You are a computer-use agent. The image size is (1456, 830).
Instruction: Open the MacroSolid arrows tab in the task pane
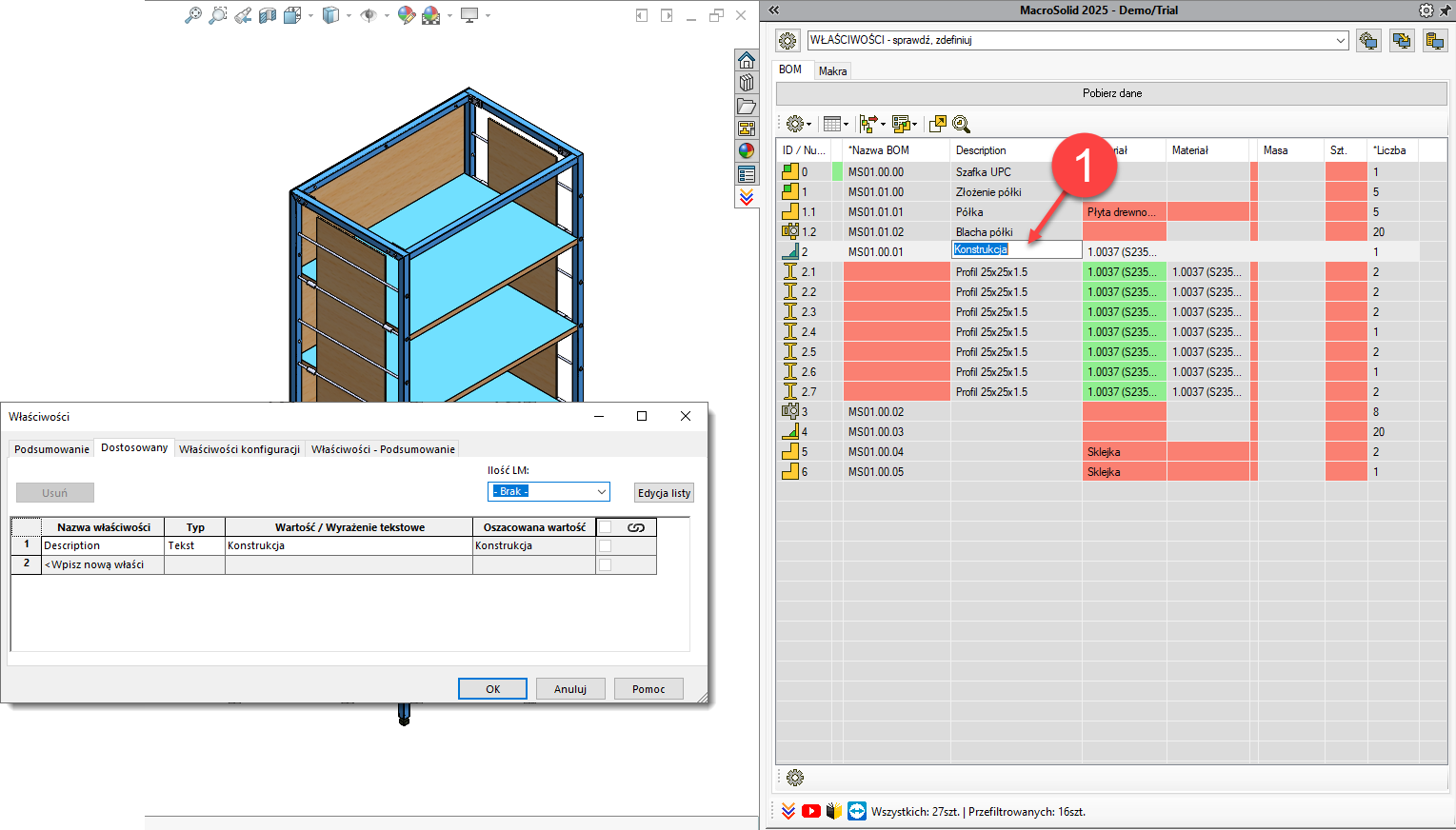pyautogui.click(x=747, y=197)
